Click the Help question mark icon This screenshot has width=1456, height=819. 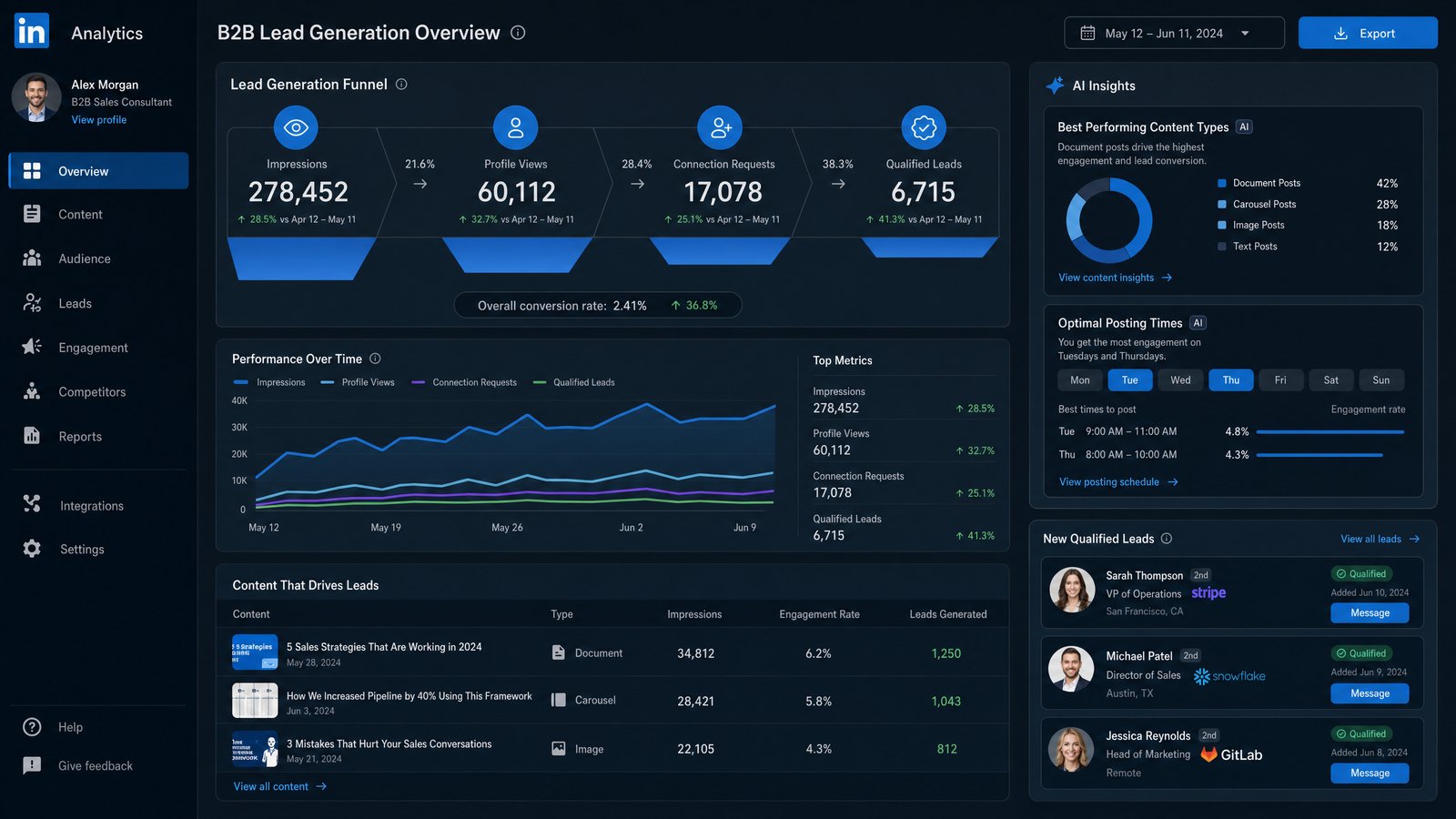coord(32,727)
